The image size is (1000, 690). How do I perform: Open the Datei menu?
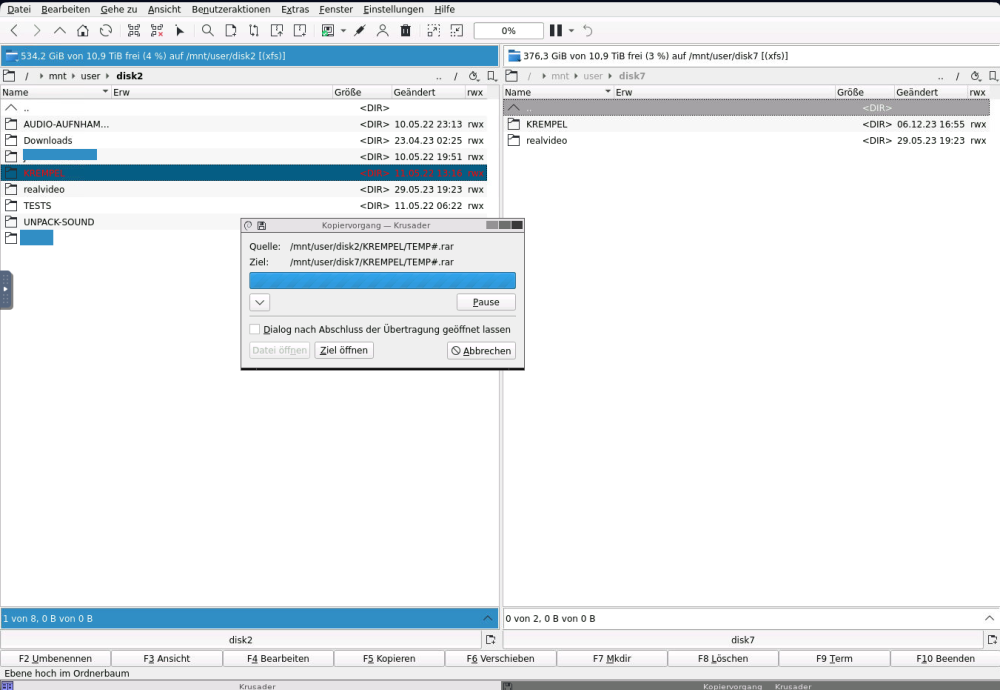point(18,10)
